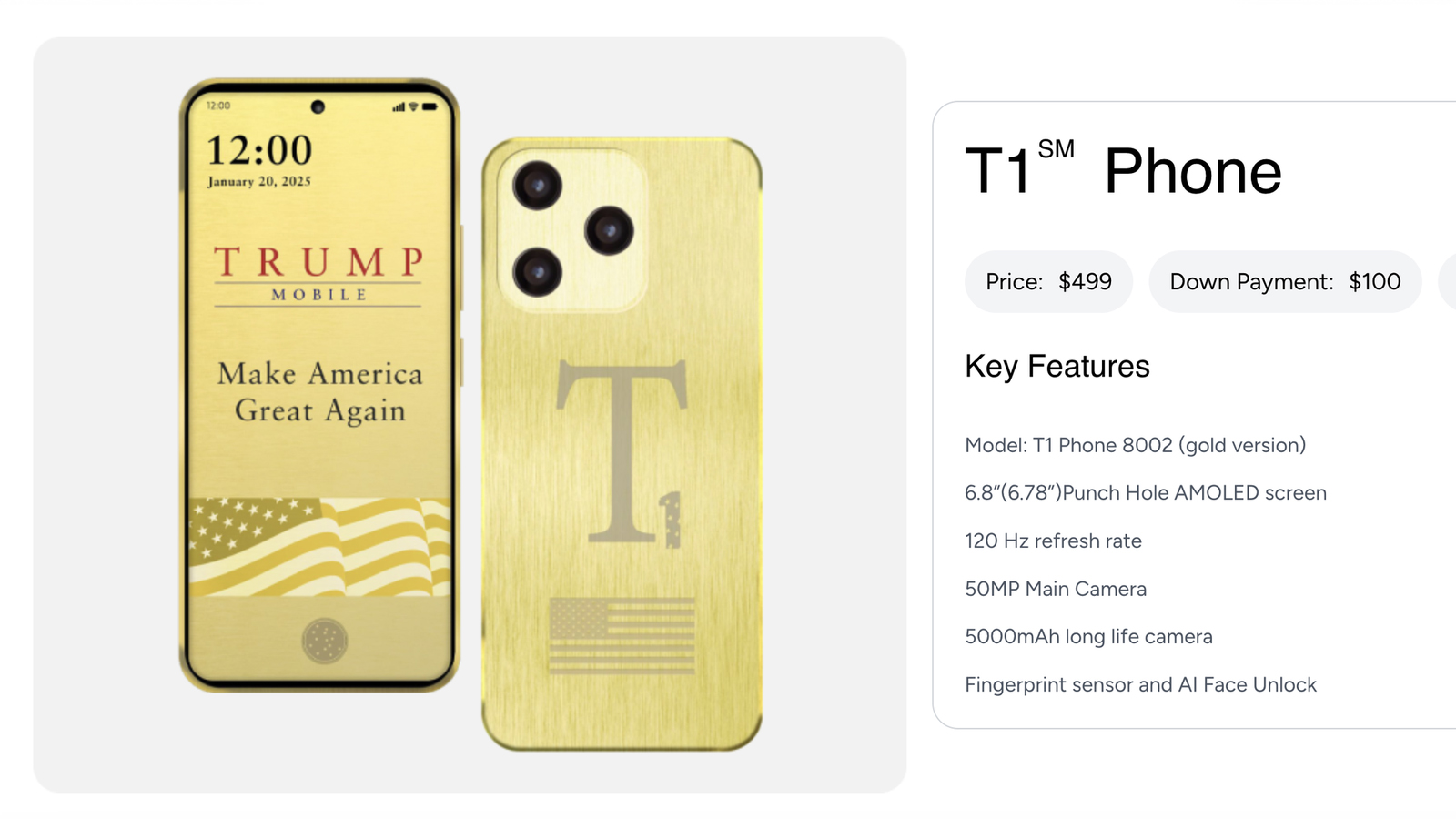Click the middle-right rear camera lens

tap(609, 230)
